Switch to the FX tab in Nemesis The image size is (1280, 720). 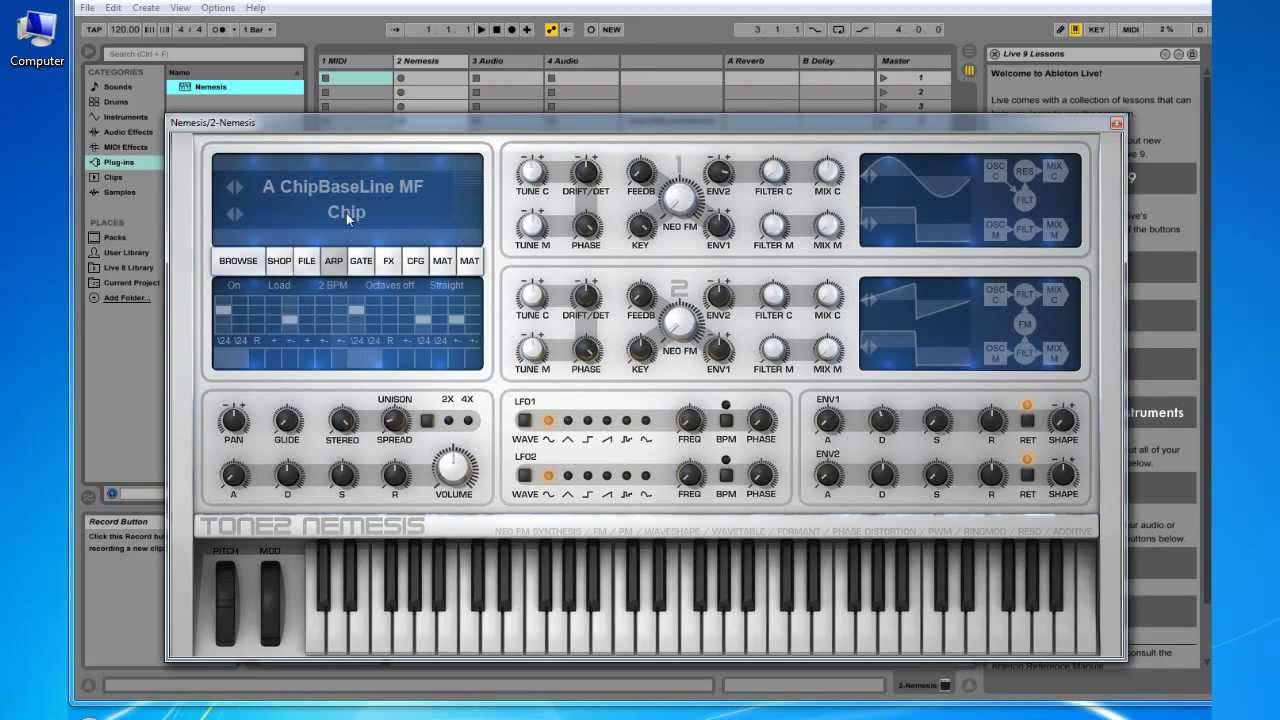[389, 261]
